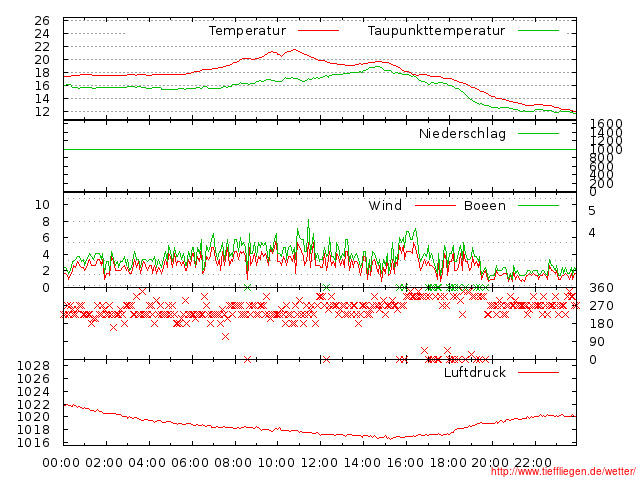The width and height of the screenshot is (640, 480).
Task: Click the 1018 pressure axis value
Action: (33, 430)
